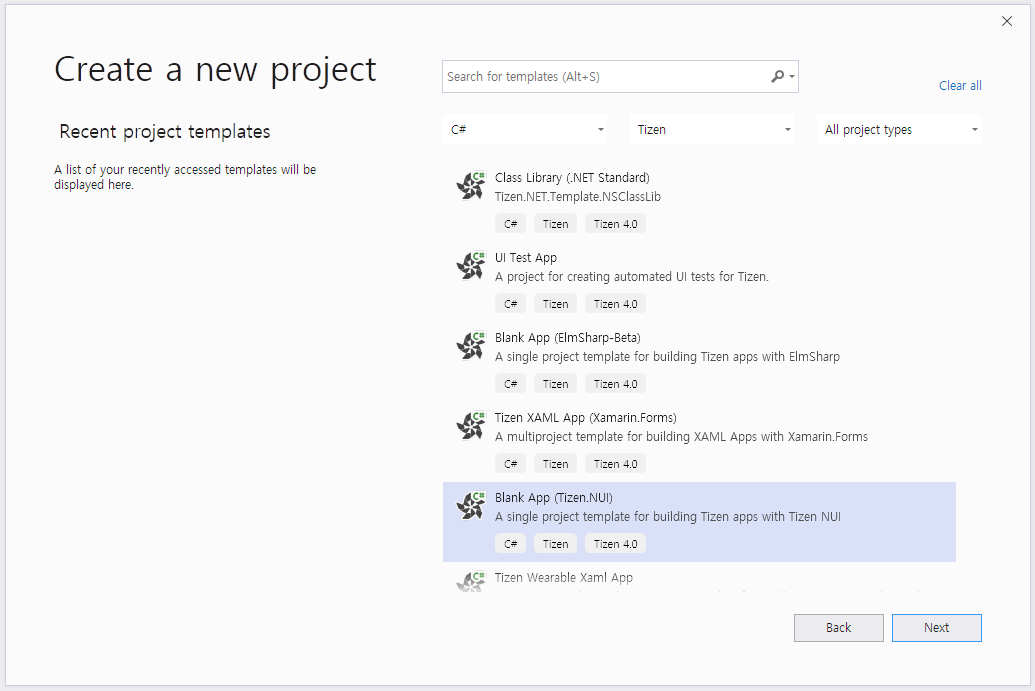
Task: Click the Tizen Wearable Xaml App icon
Action: coord(470,581)
